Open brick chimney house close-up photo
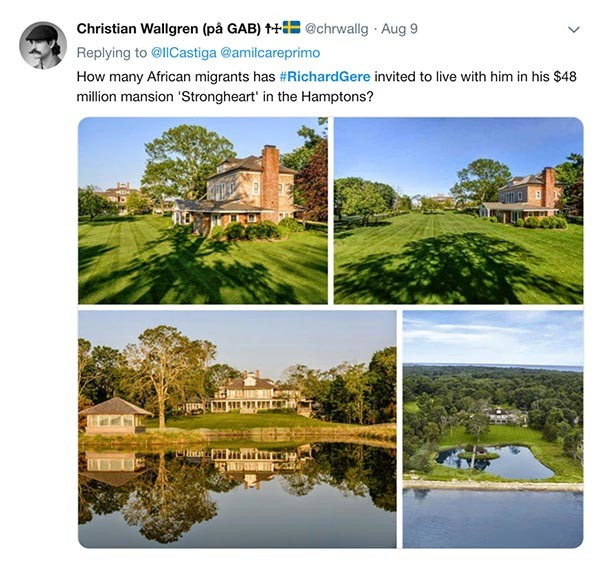The image size is (600, 586). 203,211
